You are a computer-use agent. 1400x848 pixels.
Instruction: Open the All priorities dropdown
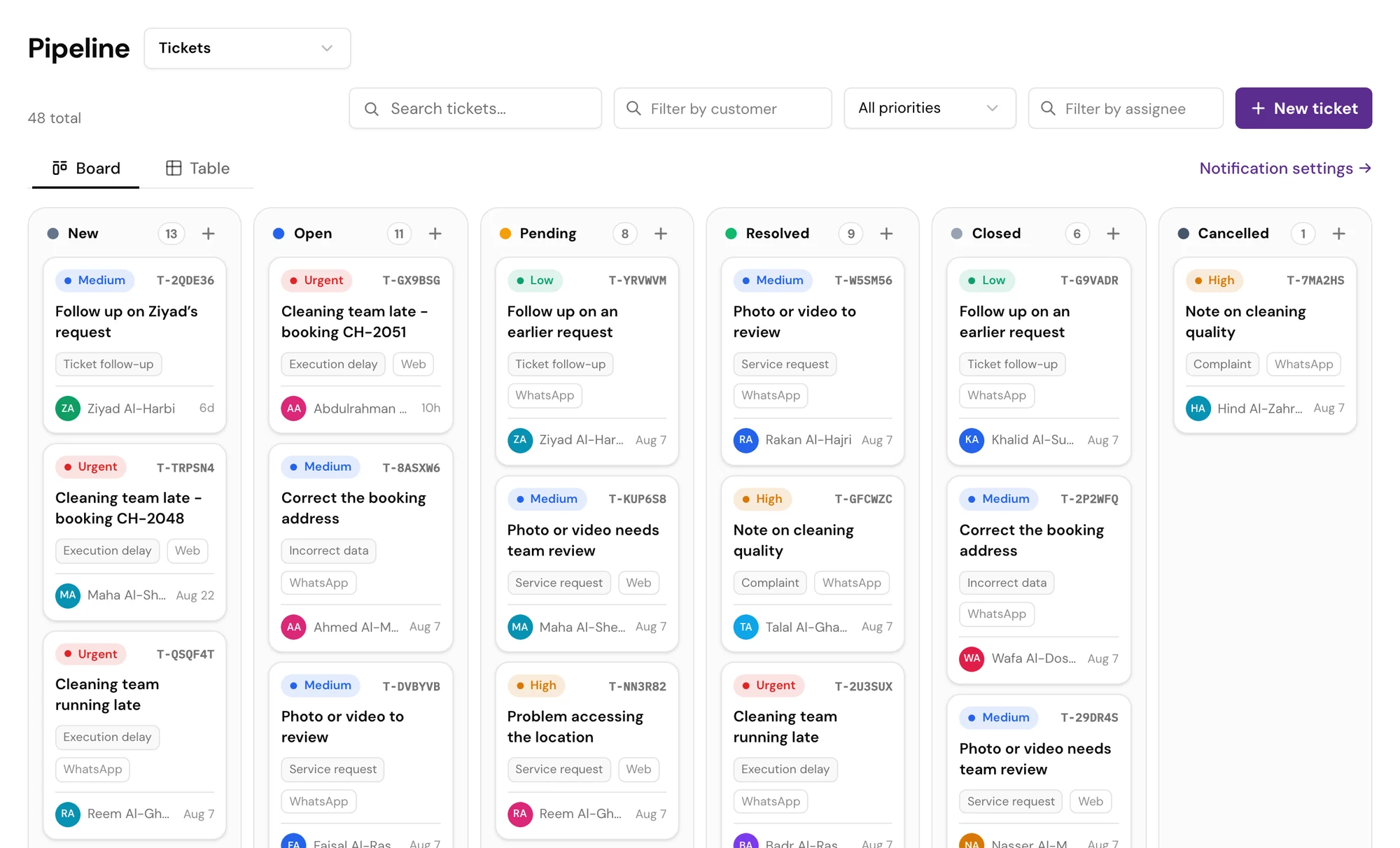coord(930,108)
